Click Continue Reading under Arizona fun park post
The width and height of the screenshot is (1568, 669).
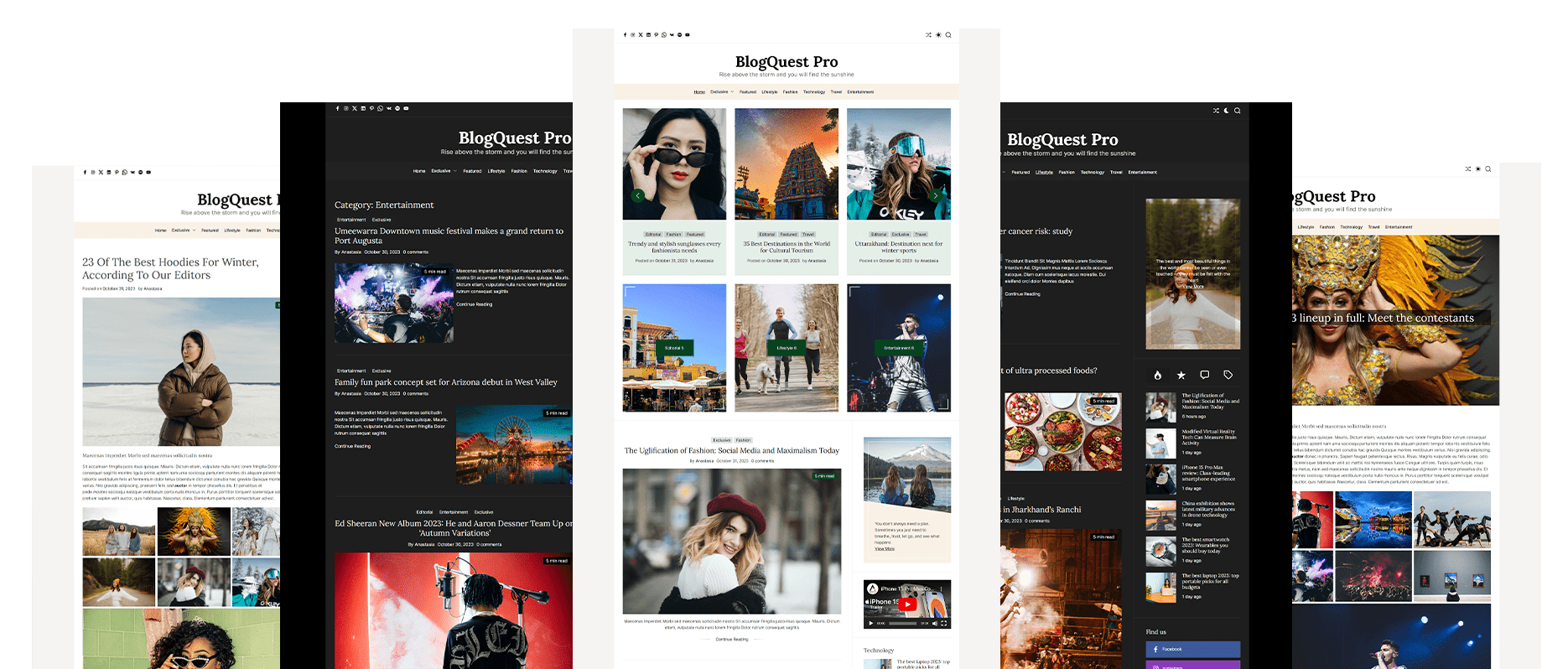pos(352,446)
